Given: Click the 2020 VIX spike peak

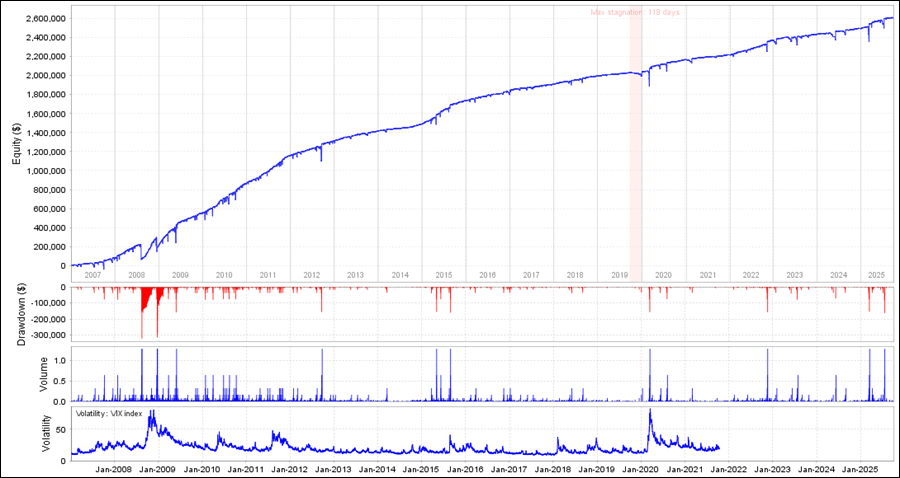Looking at the screenshot, I should click(650, 410).
